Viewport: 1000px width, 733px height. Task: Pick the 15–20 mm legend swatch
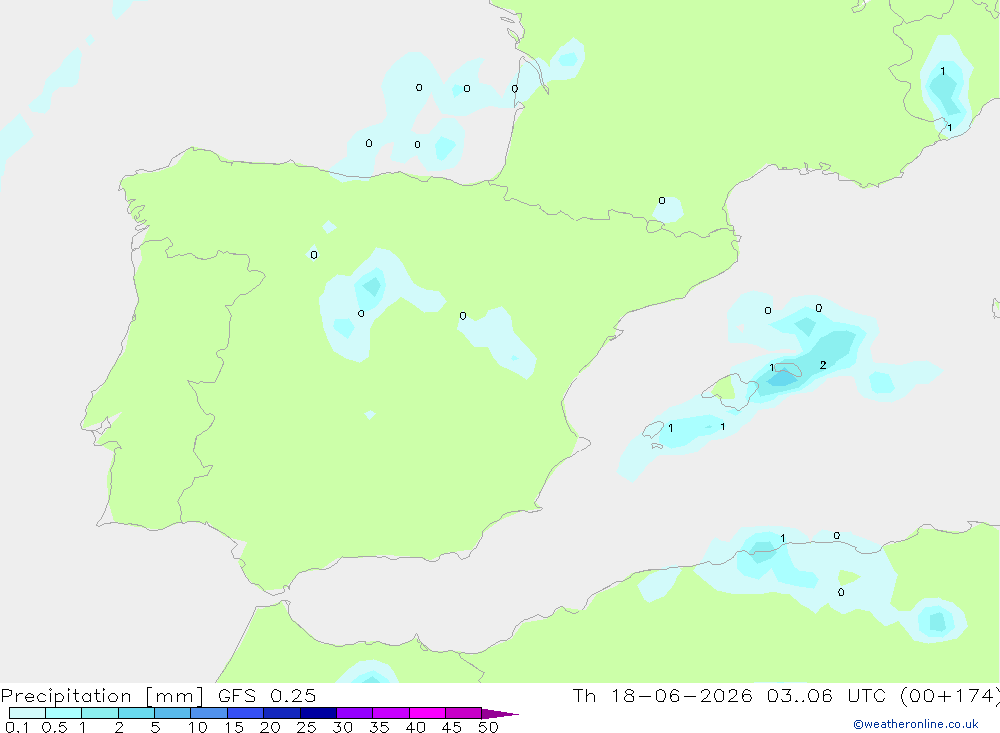click(x=246, y=713)
